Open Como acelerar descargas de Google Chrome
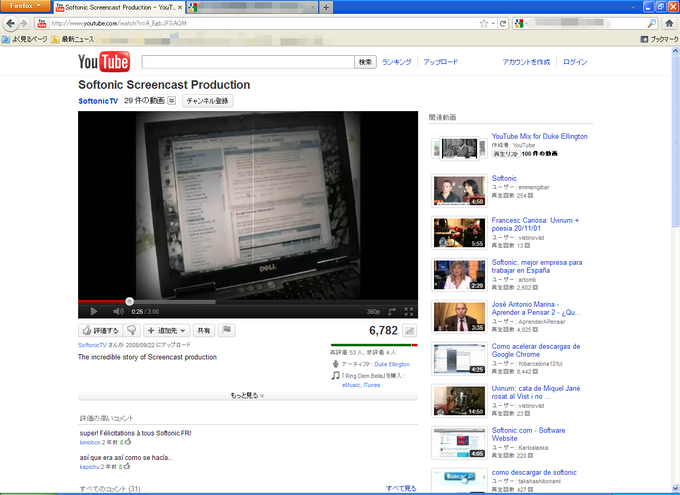 [536, 351]
